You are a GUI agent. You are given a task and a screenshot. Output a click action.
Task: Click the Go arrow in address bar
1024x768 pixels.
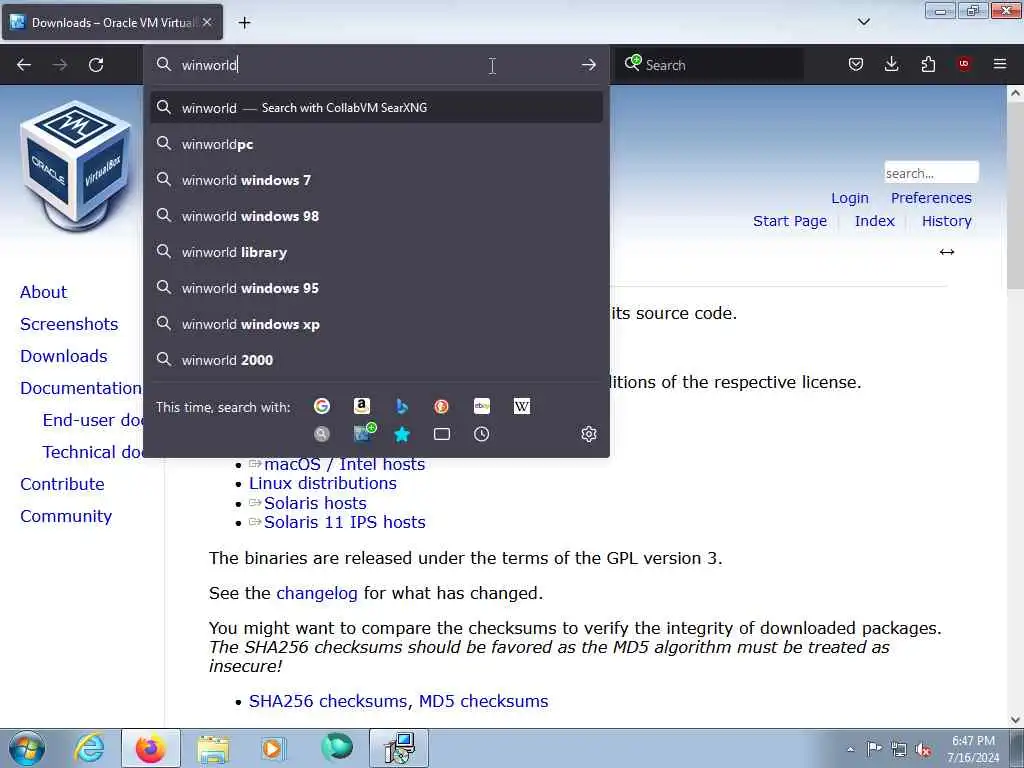(588, 65)
